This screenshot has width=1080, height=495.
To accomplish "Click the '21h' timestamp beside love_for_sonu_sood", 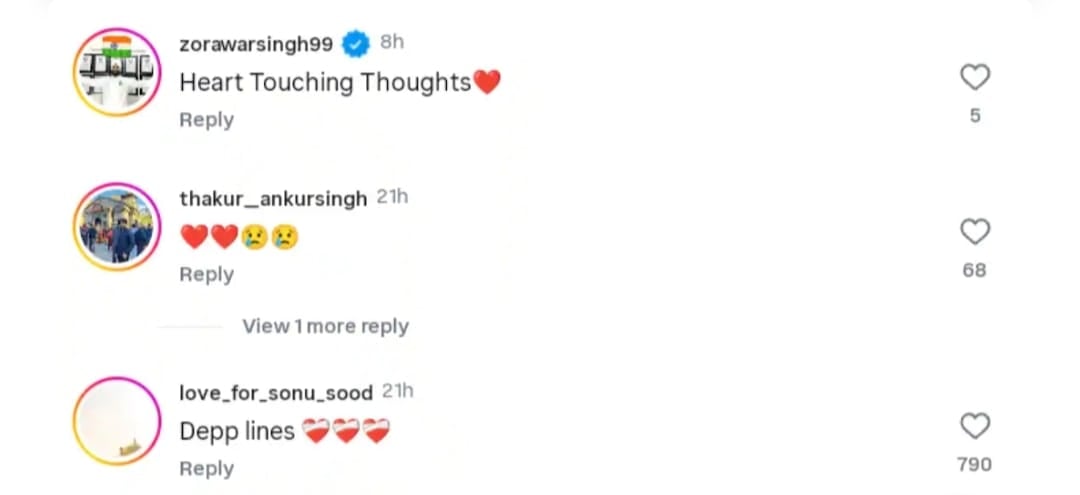I will pos(397,392).
